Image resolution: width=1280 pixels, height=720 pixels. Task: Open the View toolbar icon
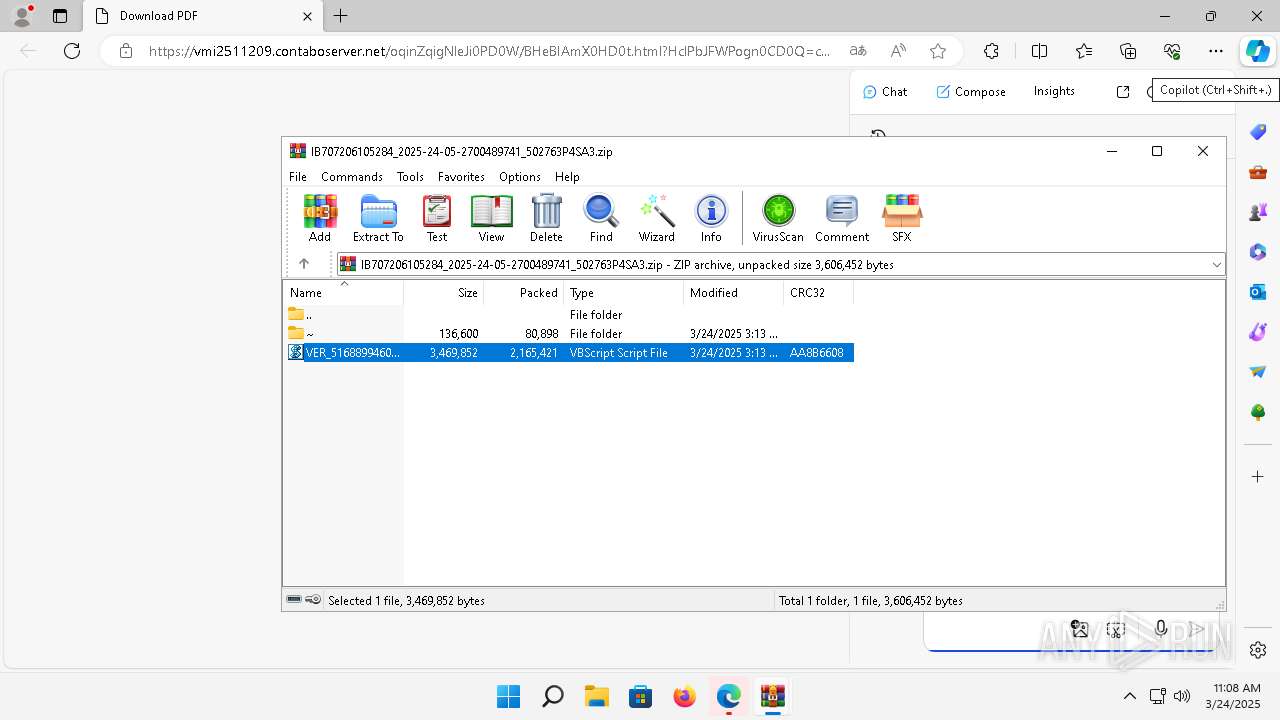[x=491, y=218]
